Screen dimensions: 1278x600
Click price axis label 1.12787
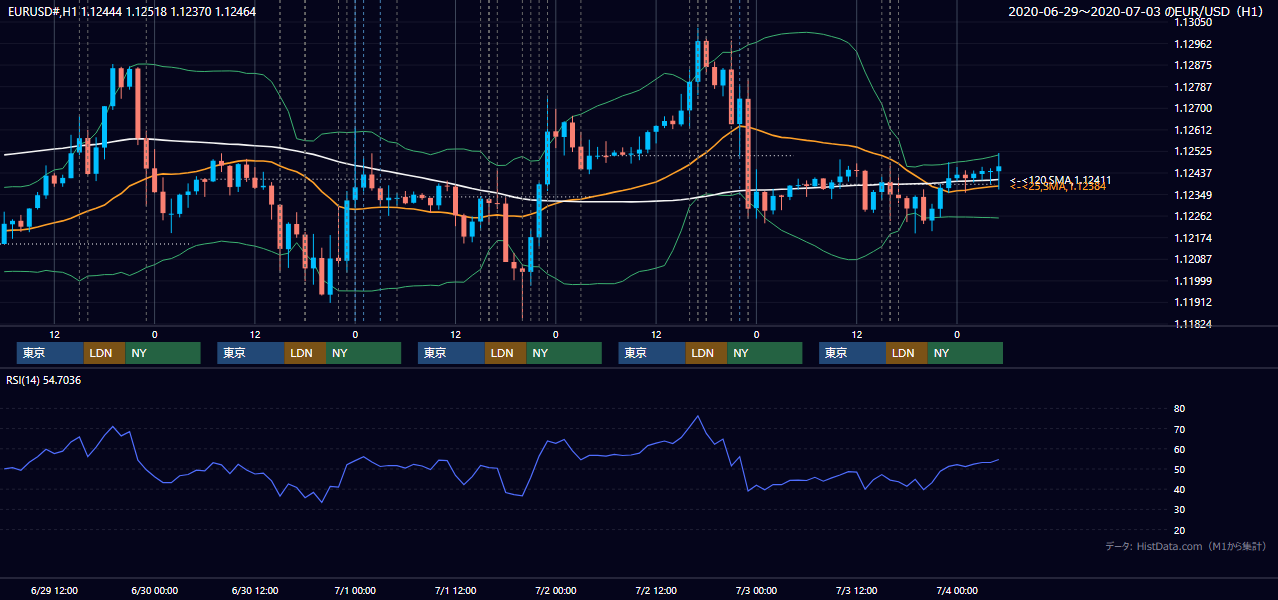pyautogui.click(x=1193, y=87)
